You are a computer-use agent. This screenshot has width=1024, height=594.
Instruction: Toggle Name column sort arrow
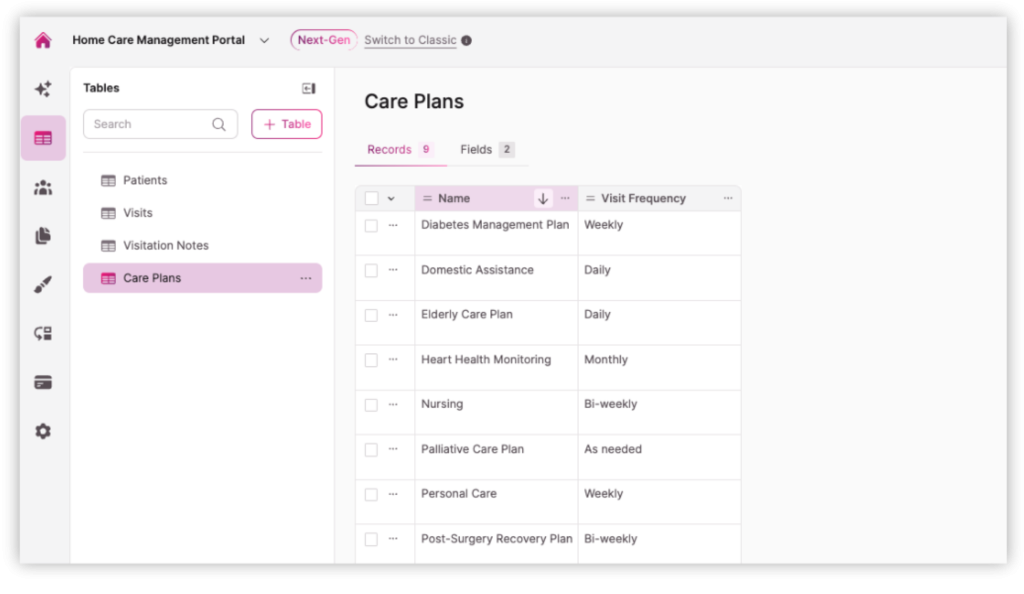[543, 198]
